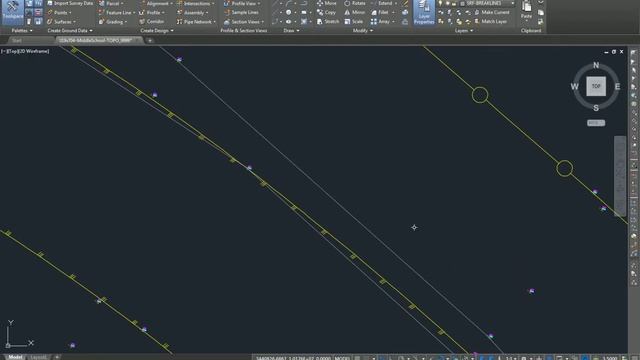Turn off layer bulb icon
The height and width of the screenshot is (360, 640).
(x=440, y=3)
